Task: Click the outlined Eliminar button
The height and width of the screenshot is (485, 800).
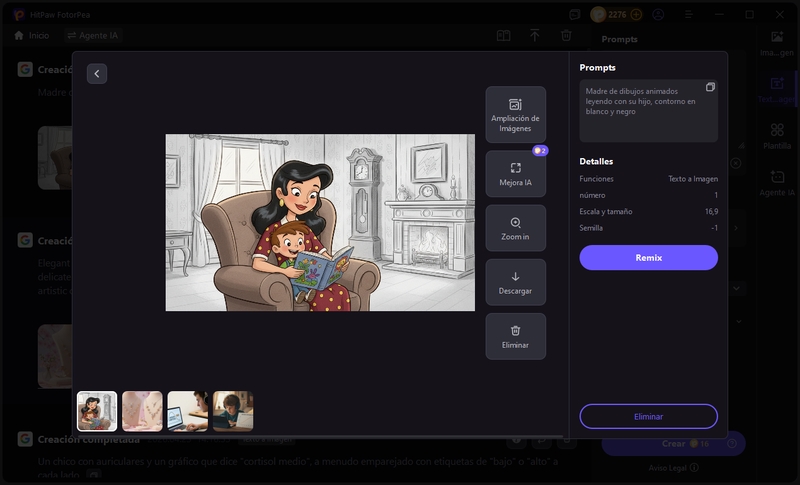Action: pos(648,416)
